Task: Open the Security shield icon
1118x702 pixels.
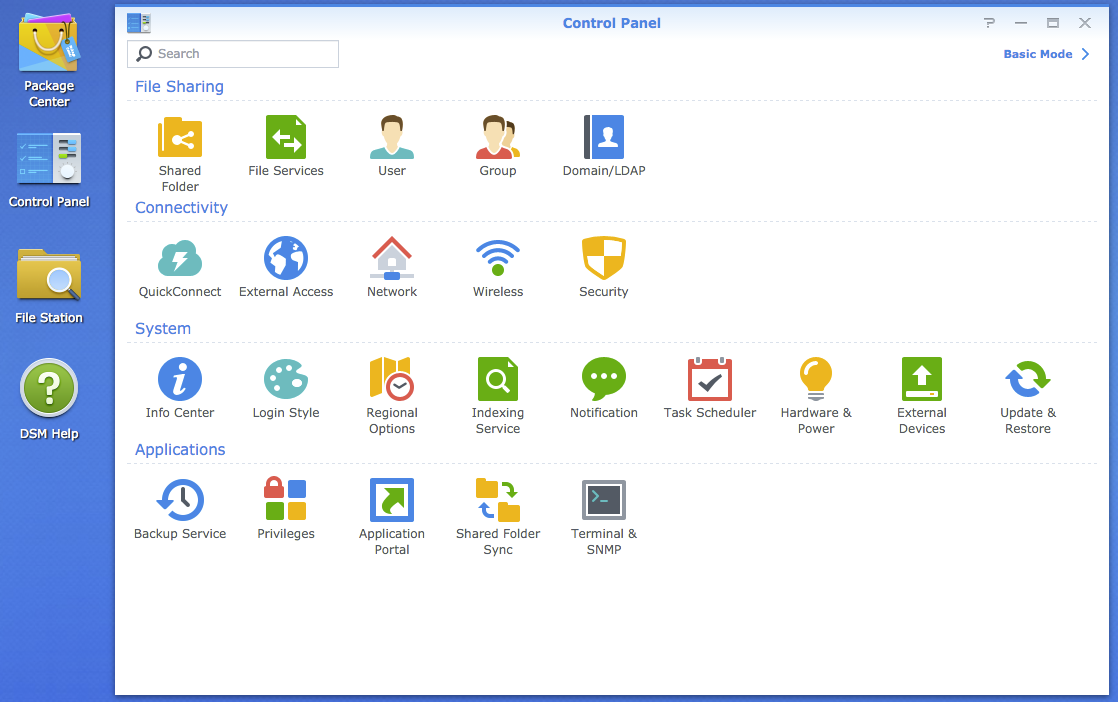Action: click(604, 259)
